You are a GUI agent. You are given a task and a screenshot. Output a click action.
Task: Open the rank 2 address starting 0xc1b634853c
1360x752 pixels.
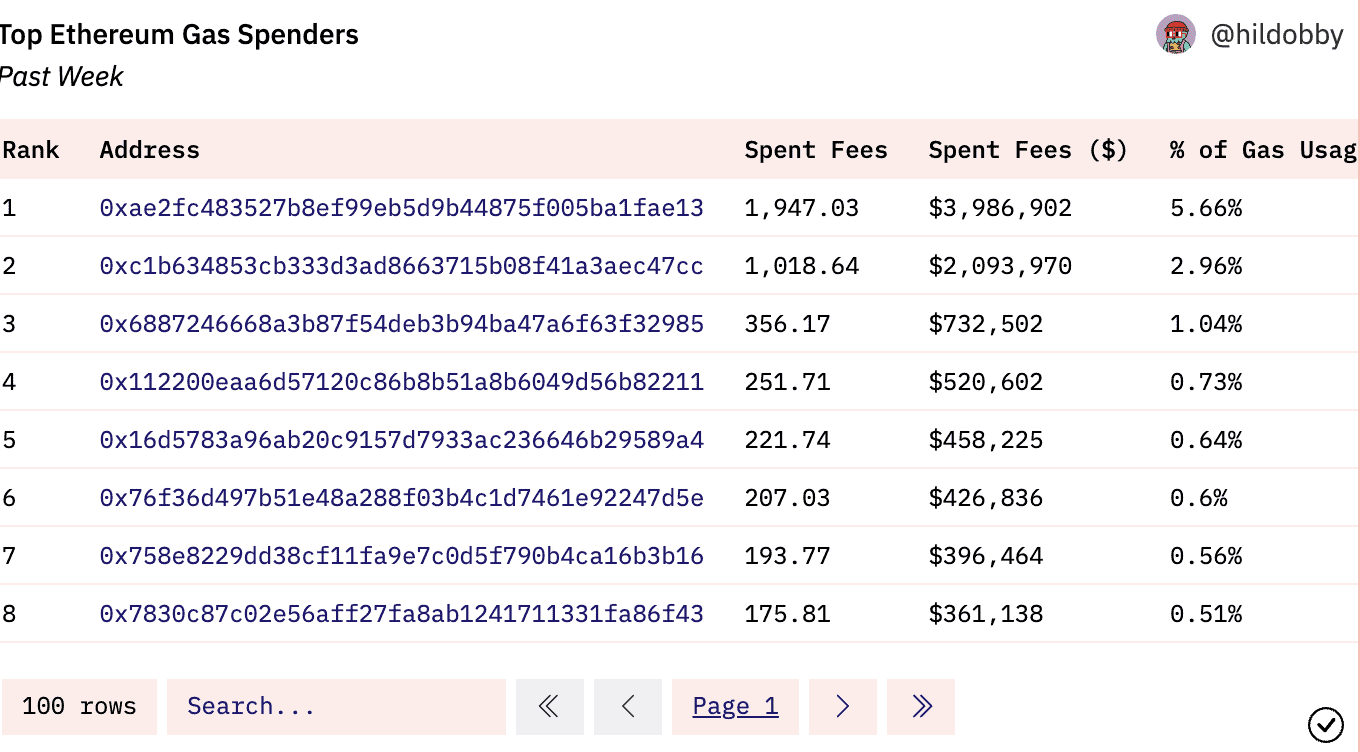pos(401,266)
